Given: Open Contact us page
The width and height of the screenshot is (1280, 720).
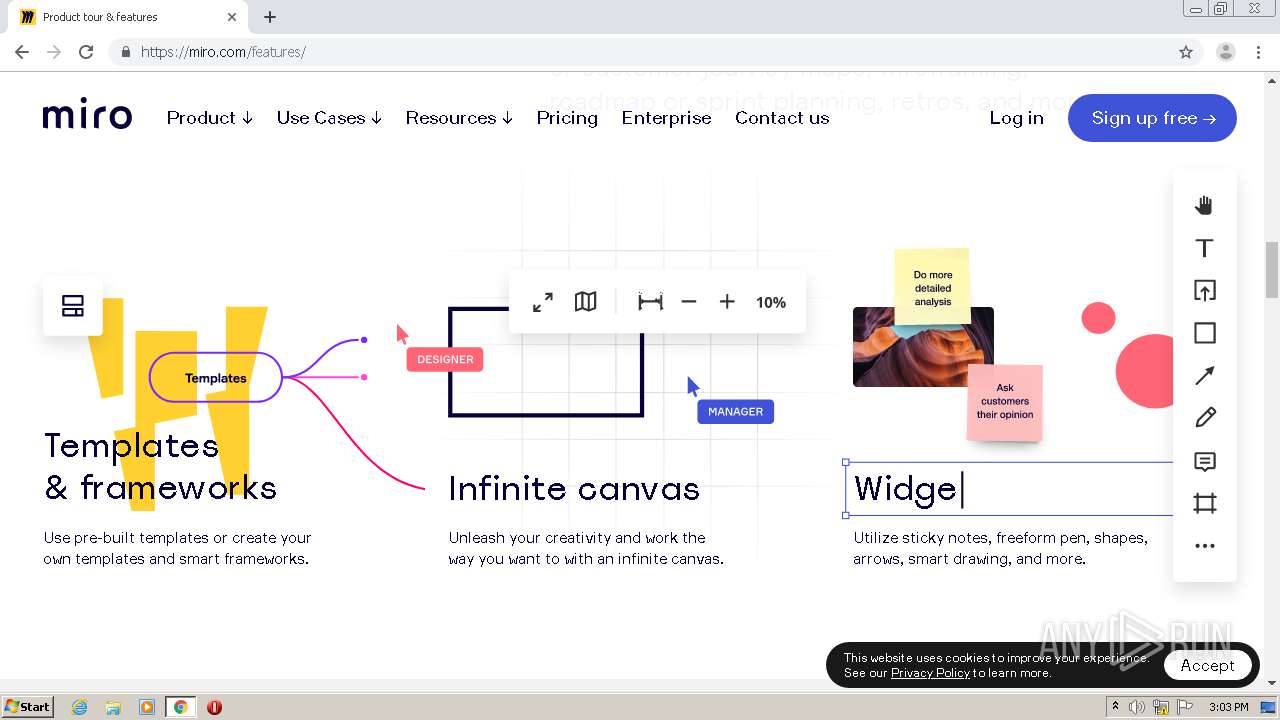Looking at the screenshot, I should tap(782, 118).
